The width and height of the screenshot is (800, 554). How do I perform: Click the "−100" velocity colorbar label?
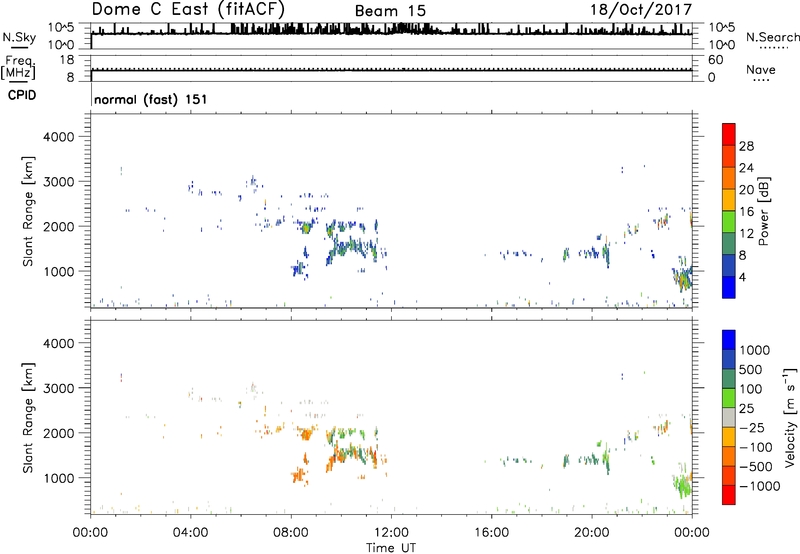coord(755,447)
